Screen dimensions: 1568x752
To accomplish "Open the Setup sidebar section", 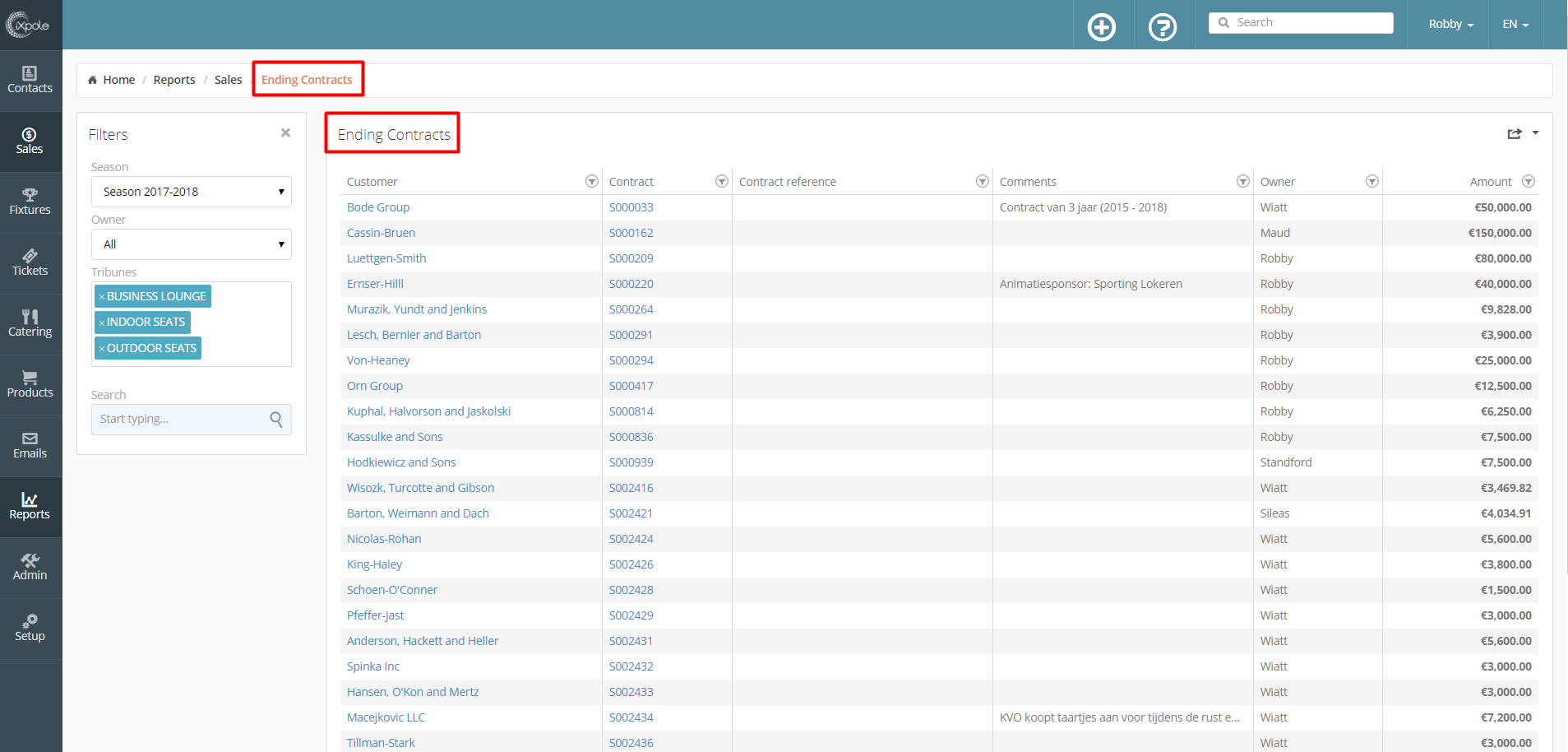I will (x=30, y=629).
